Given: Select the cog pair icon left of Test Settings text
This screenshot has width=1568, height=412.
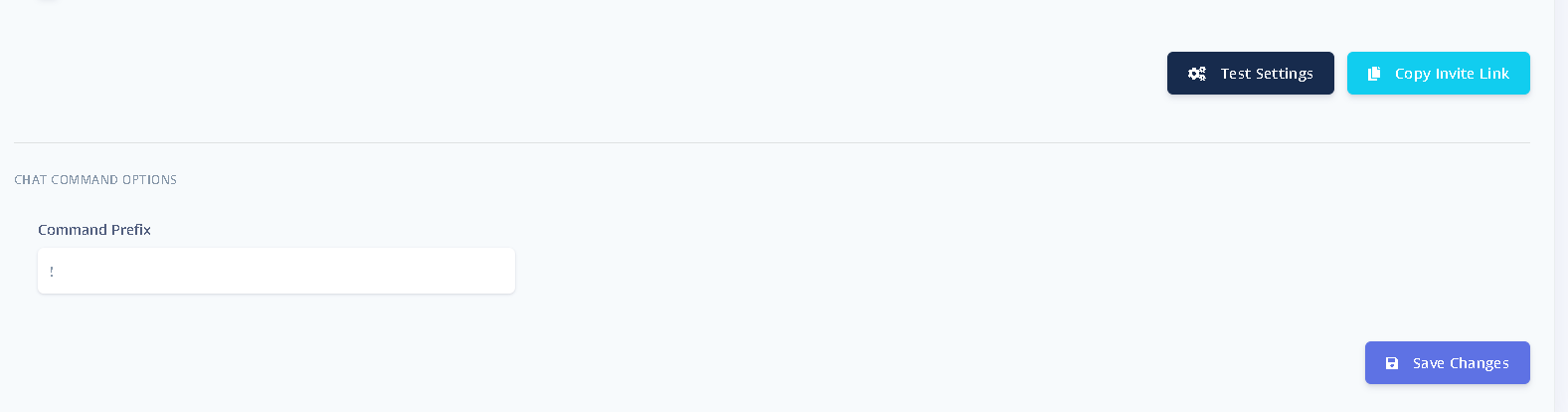Looking at the screenshot, I should pyautogui.click(x=1197, y=74).
